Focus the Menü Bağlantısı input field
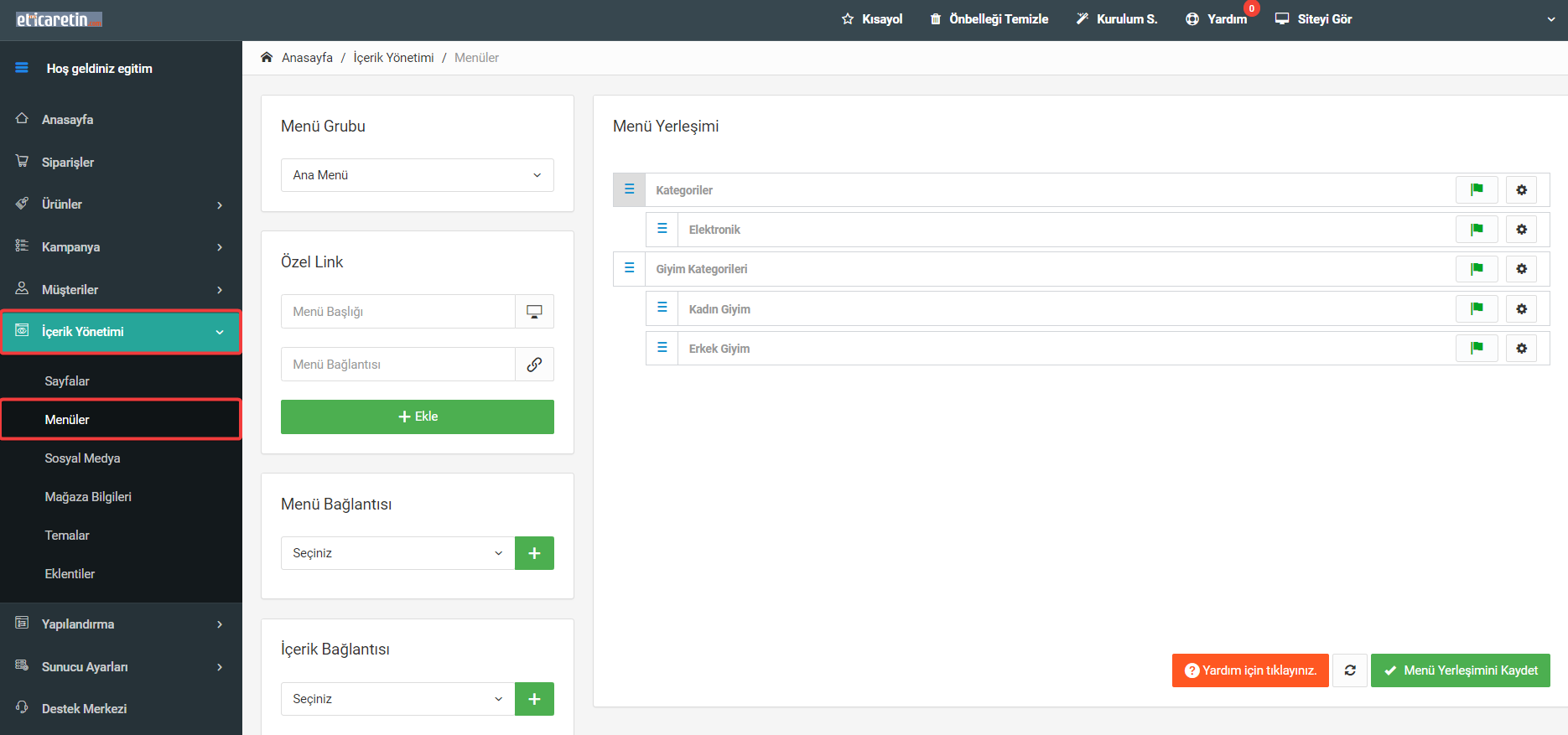Screen dimensions: 1568x735 pos(398,365)
